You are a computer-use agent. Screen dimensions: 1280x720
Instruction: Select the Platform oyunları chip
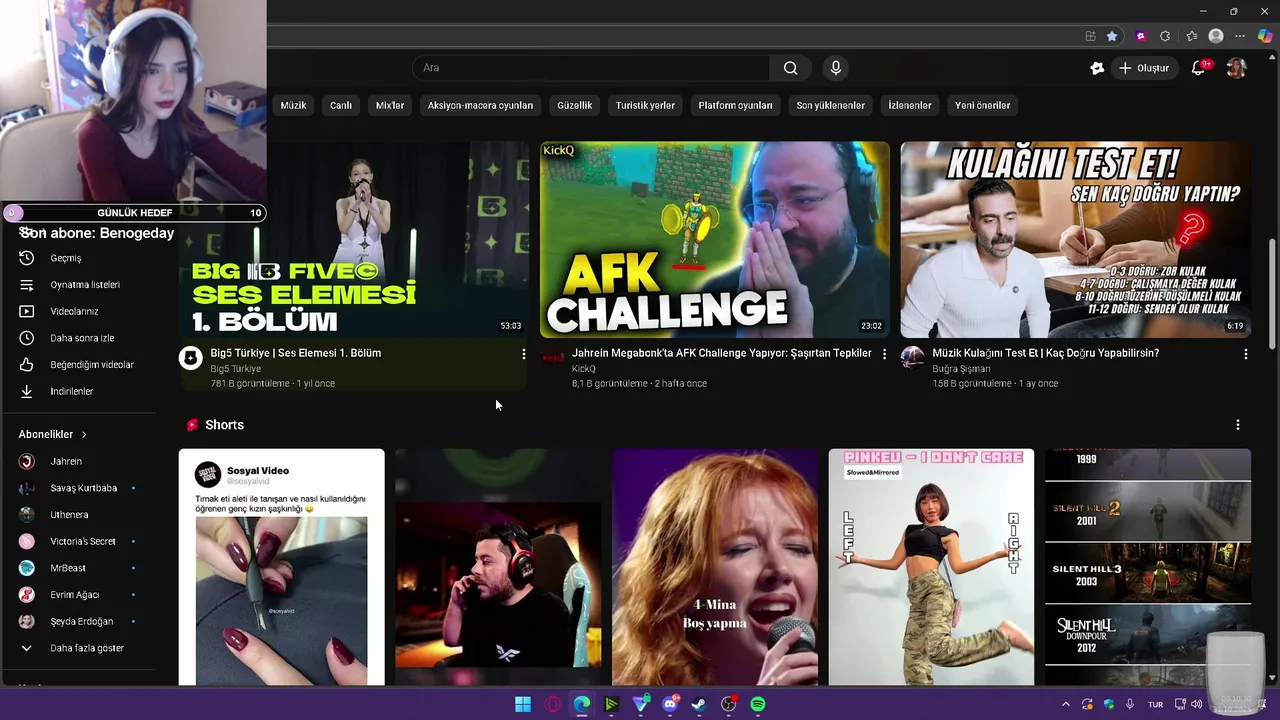click(x=735, y=105)
